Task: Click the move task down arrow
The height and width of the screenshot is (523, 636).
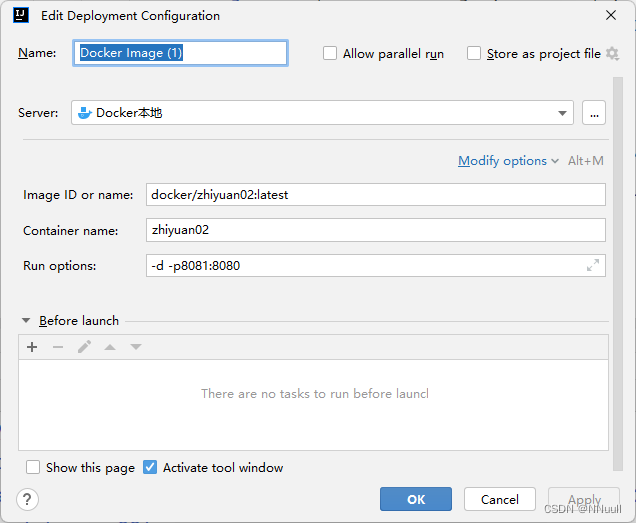Action: click(x=136, y=347)
